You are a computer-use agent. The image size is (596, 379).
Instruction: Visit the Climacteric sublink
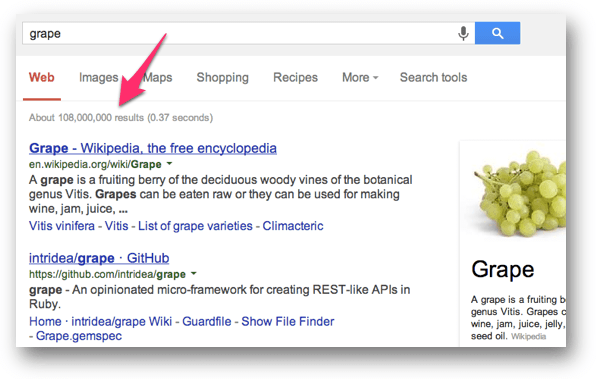click(x=293, y=226)
